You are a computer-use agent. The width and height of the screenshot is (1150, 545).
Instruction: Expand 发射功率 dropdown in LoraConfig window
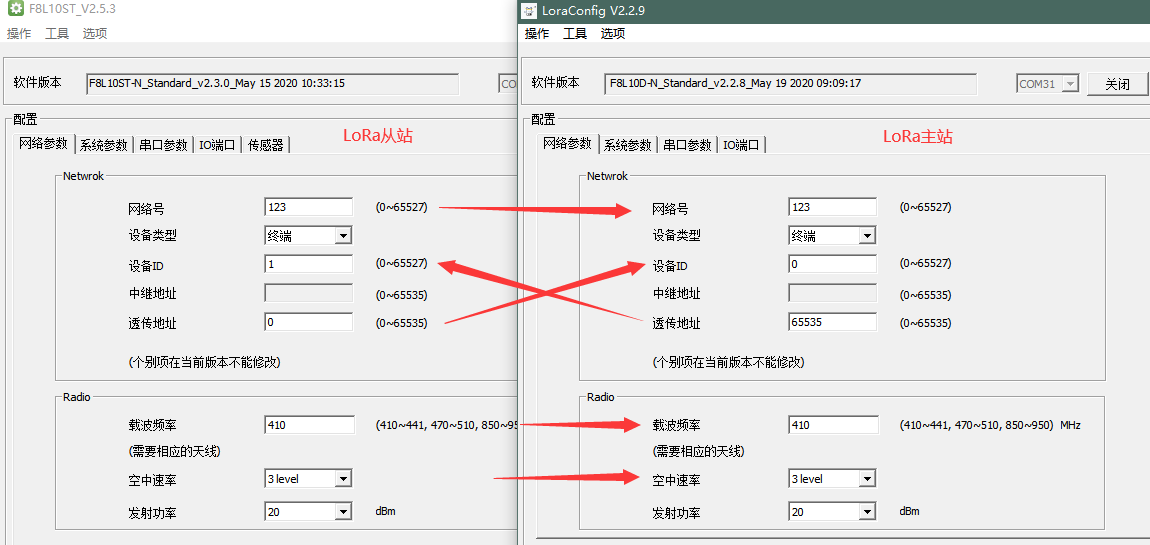(867, 512)
